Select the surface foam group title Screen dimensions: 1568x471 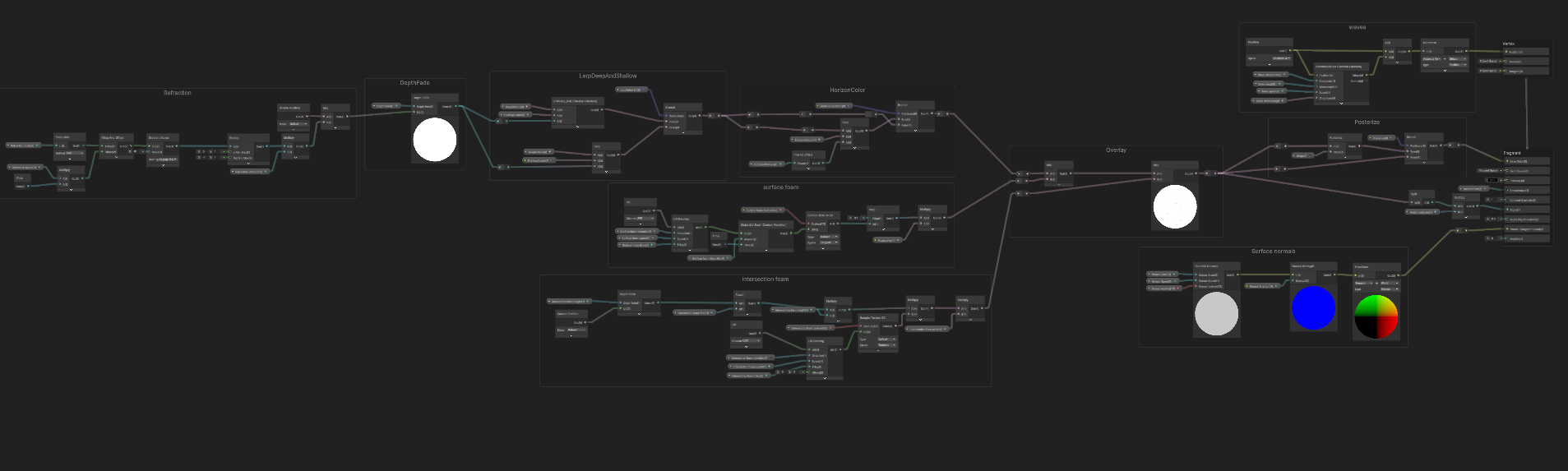780,187
